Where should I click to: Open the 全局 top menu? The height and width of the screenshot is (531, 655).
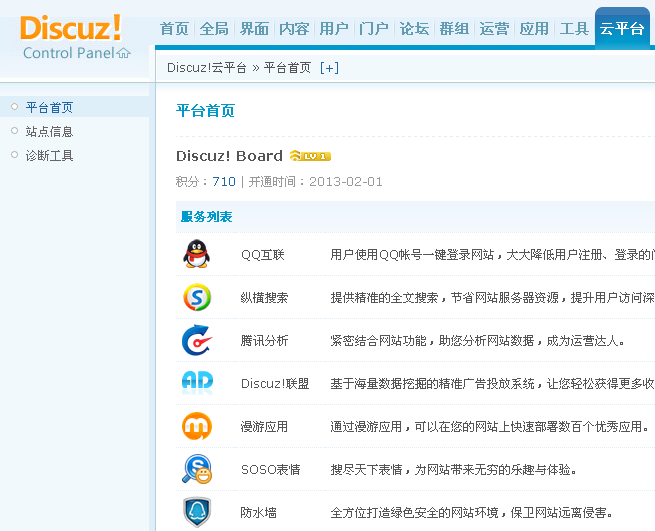coord(214,29)
